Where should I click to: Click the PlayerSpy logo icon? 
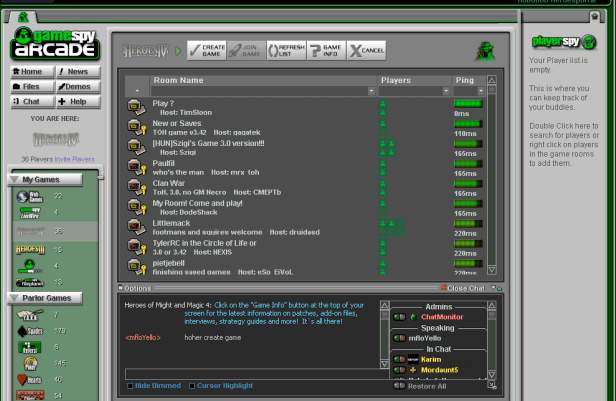coord(588,42)
